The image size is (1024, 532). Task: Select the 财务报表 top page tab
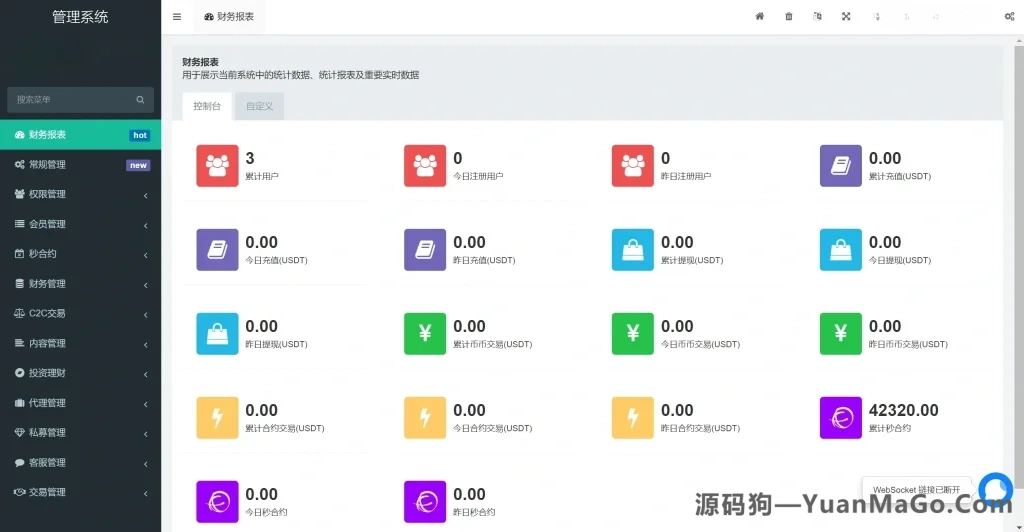[229, 17]
